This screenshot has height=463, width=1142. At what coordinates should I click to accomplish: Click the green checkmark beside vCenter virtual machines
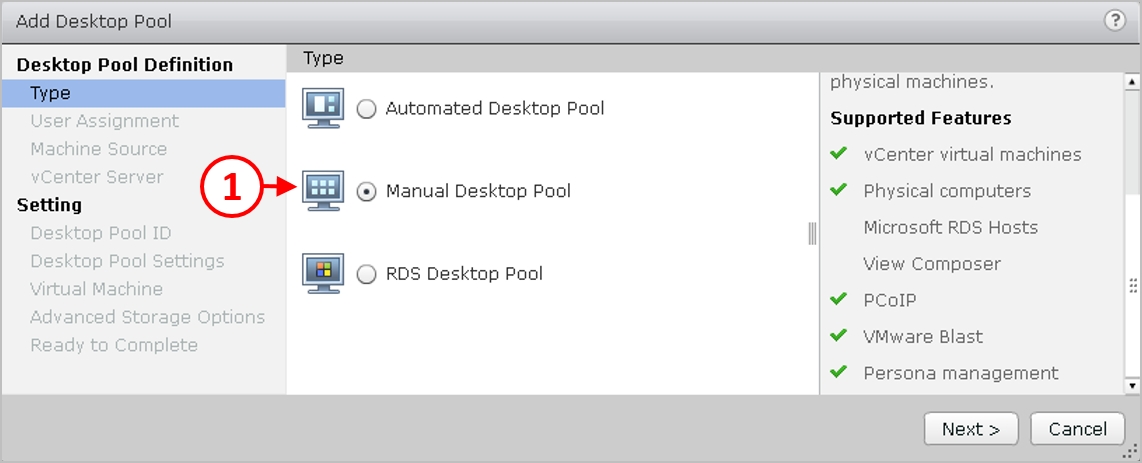click(x=838, y=154)
